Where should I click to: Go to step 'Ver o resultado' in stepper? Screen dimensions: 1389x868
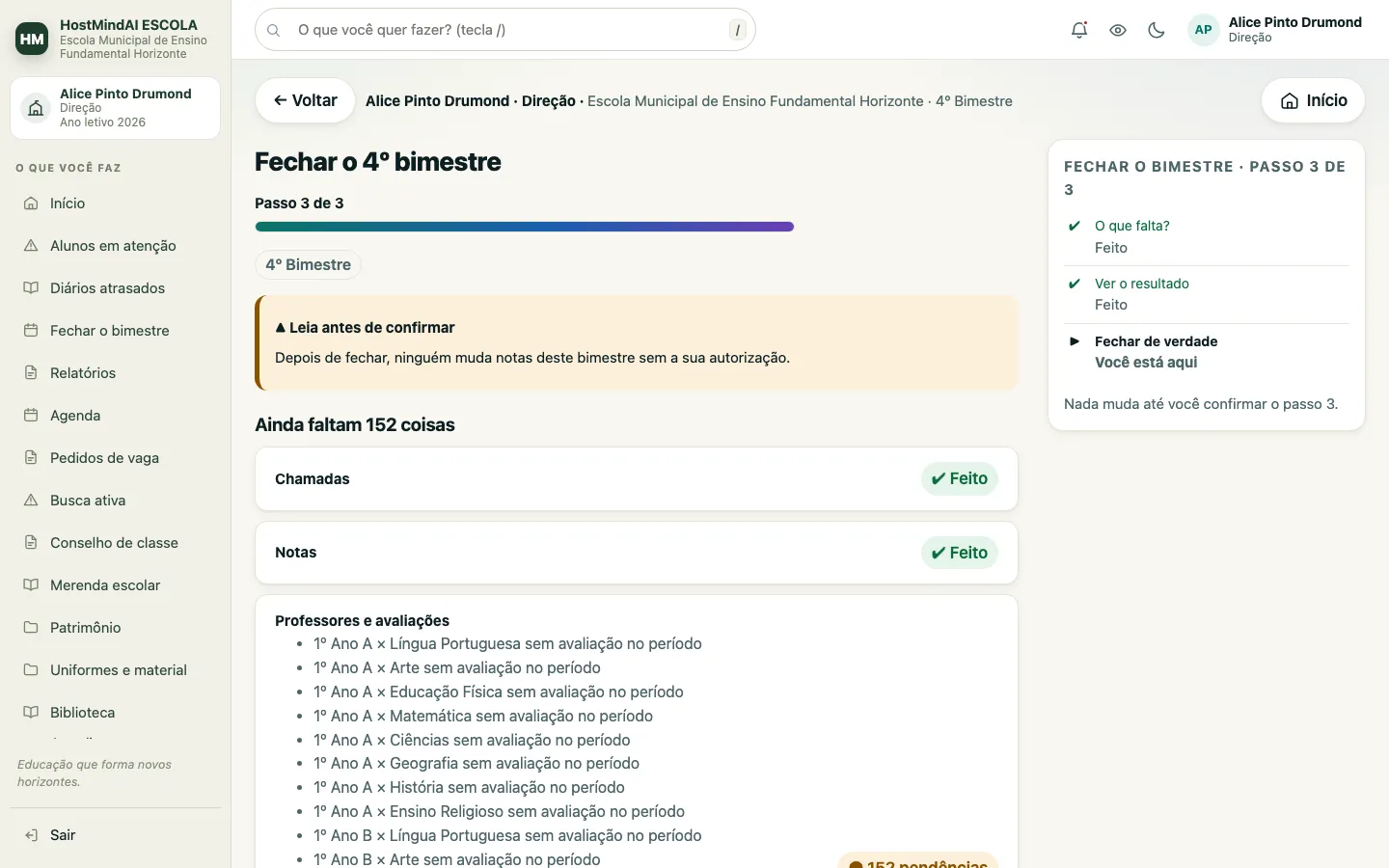(x=1207, y=294)
